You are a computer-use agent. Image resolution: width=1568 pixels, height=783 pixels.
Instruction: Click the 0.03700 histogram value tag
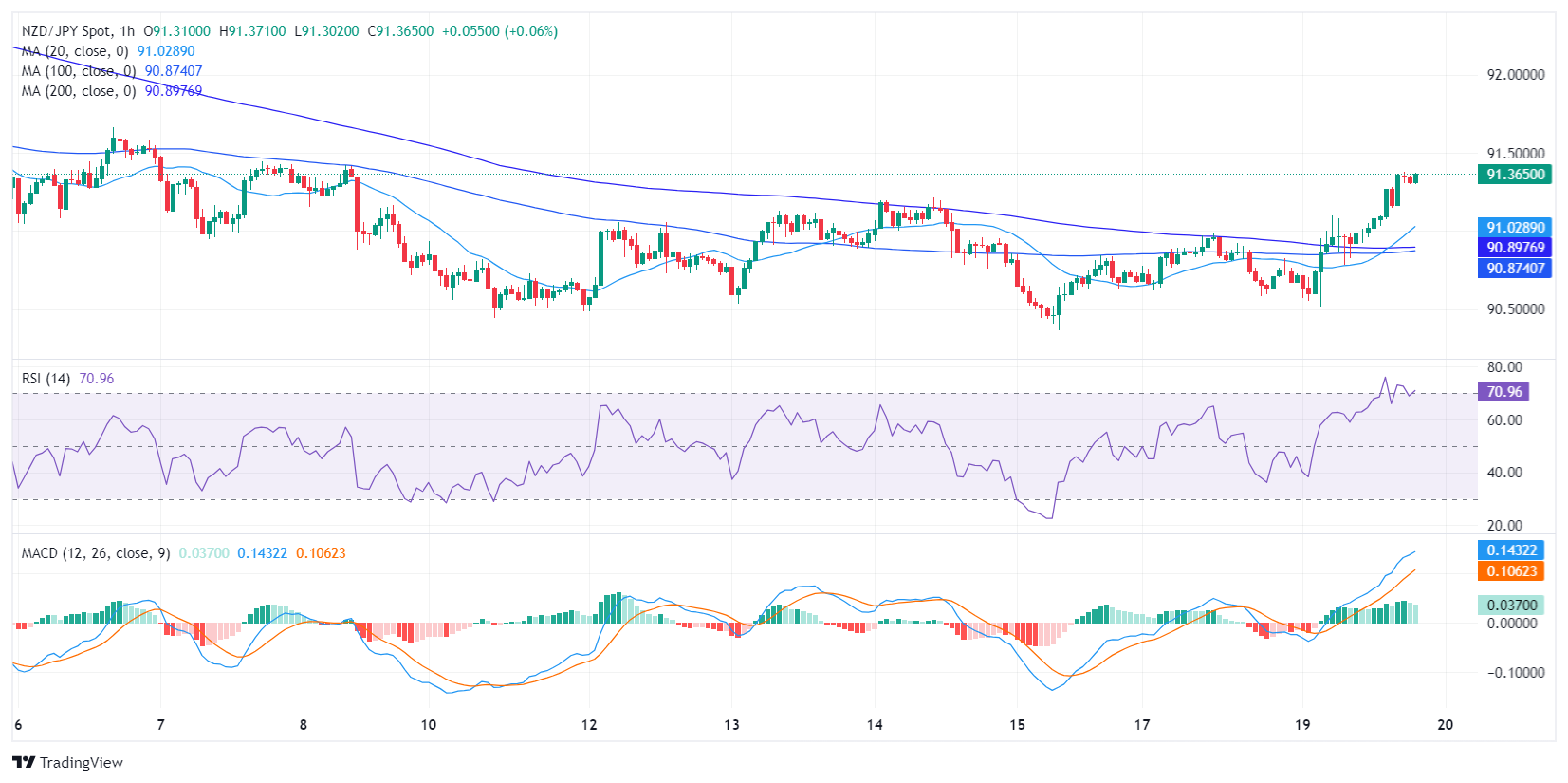[x=1511, y=606]
